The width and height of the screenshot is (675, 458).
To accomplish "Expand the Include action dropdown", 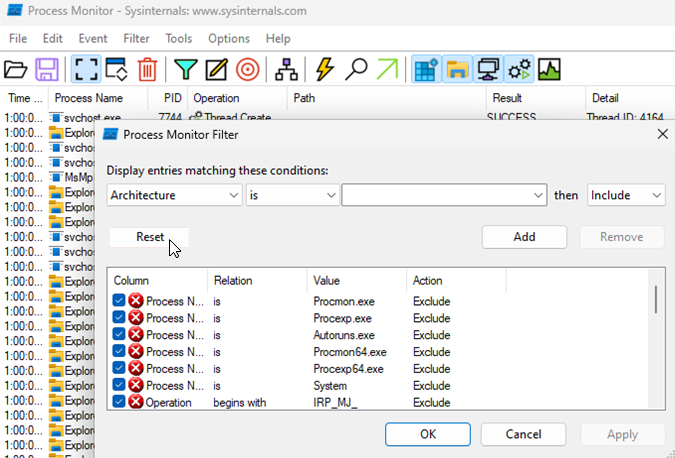I will point(626,195).
